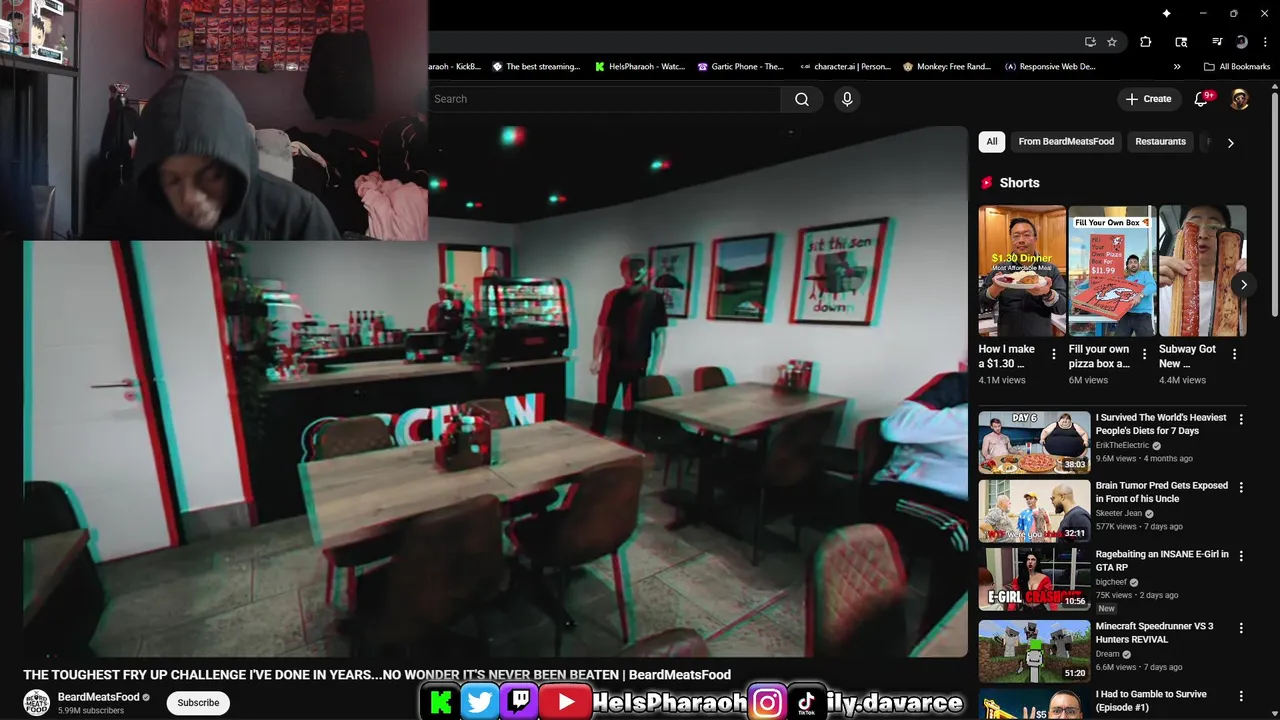Image resolution: width=1280 pixels, height=720 pixels.
Task: Click the video title 'THE TOUGHEST FRY UP CHALLENGE'
Action: point(377,675)
